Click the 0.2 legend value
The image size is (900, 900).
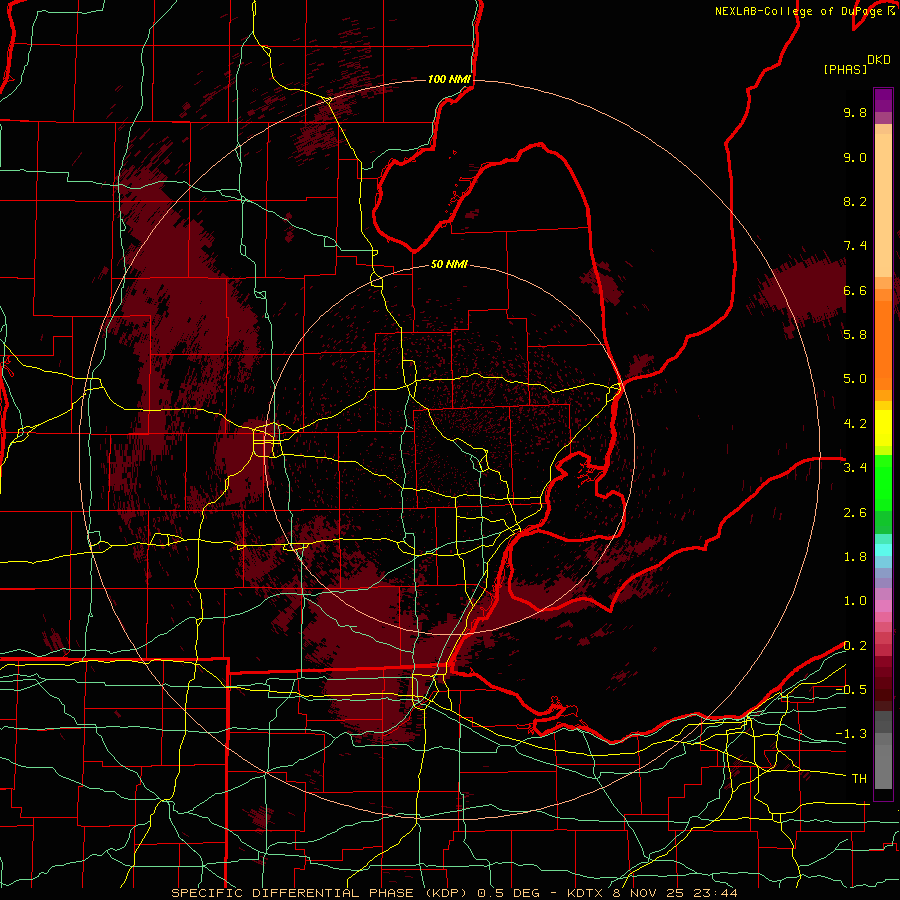855,646
